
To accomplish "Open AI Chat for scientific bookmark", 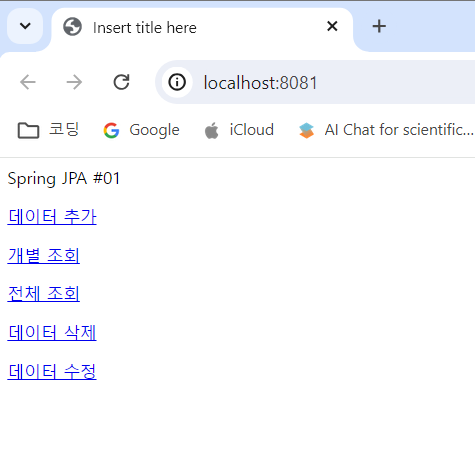I will coord(386,130).
